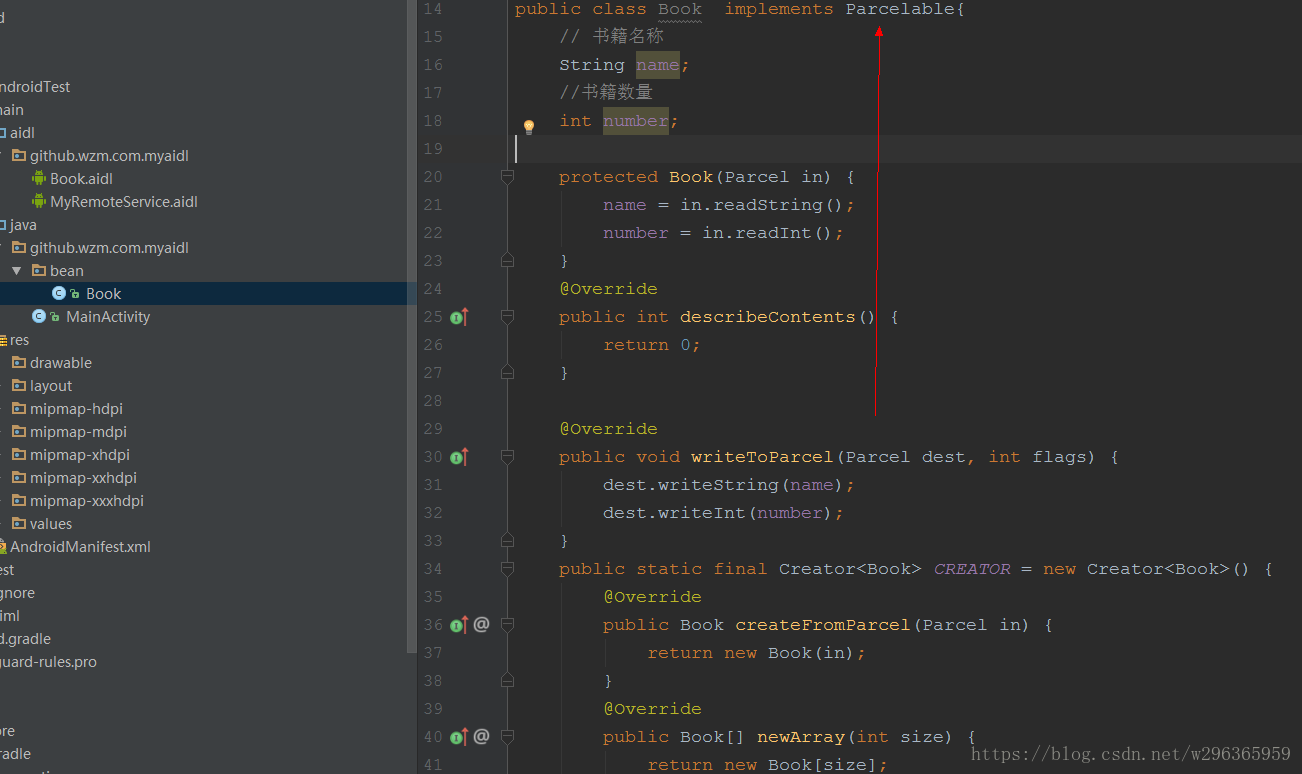
Task: Fold the newArray method at line 40
Action: point(507,737)
